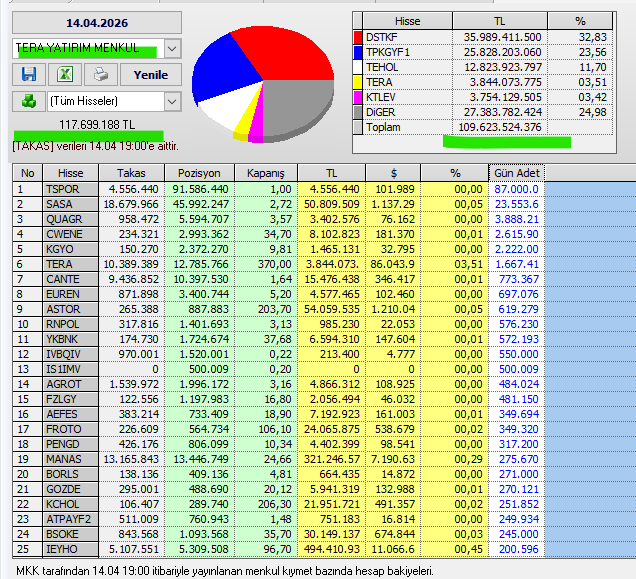The height and width of the screenshot is (579, 636).
Task: Select the BORLS stock cell
Action: click(x=71, y=475)
